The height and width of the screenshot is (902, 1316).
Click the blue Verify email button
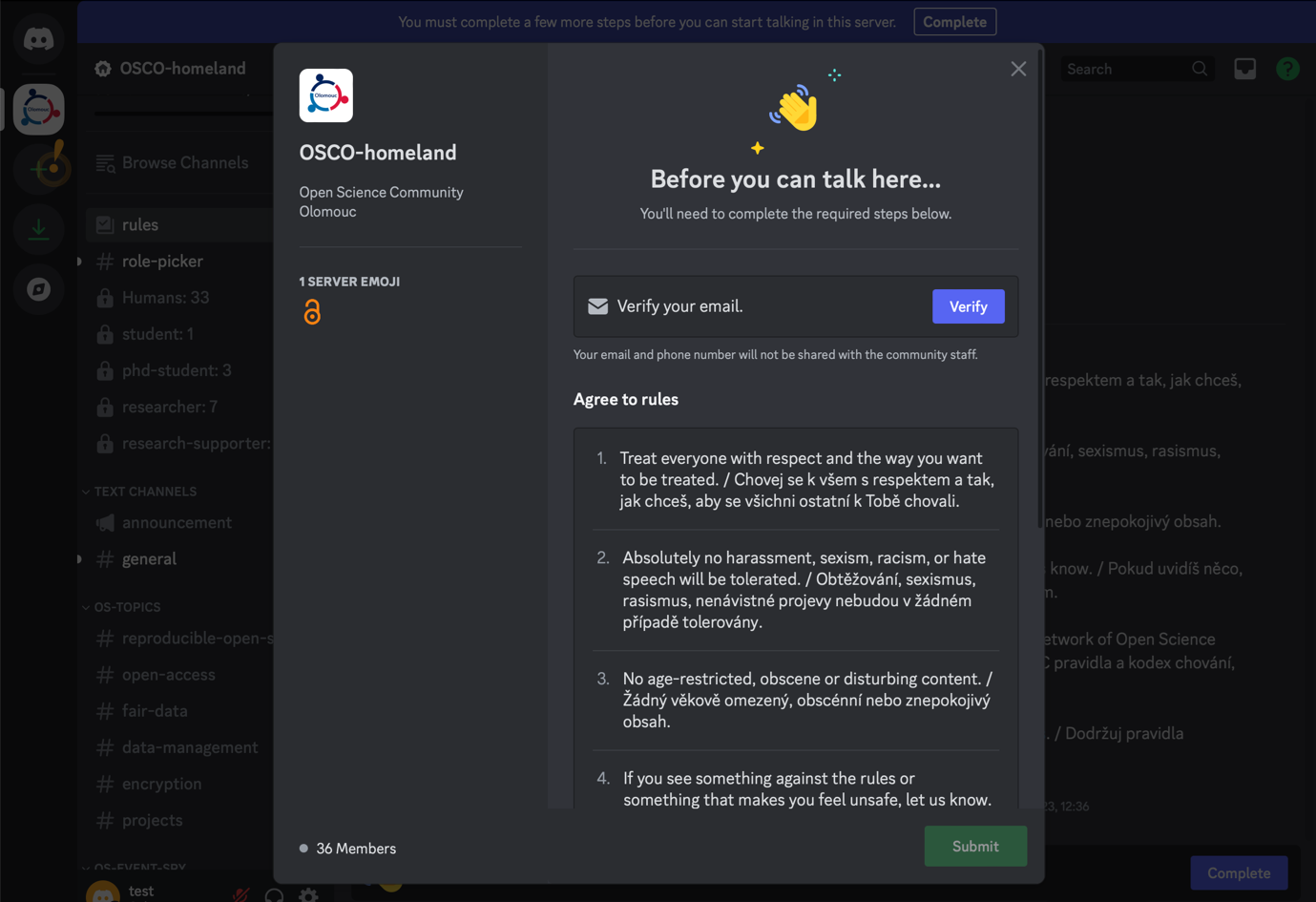point(968,306)
